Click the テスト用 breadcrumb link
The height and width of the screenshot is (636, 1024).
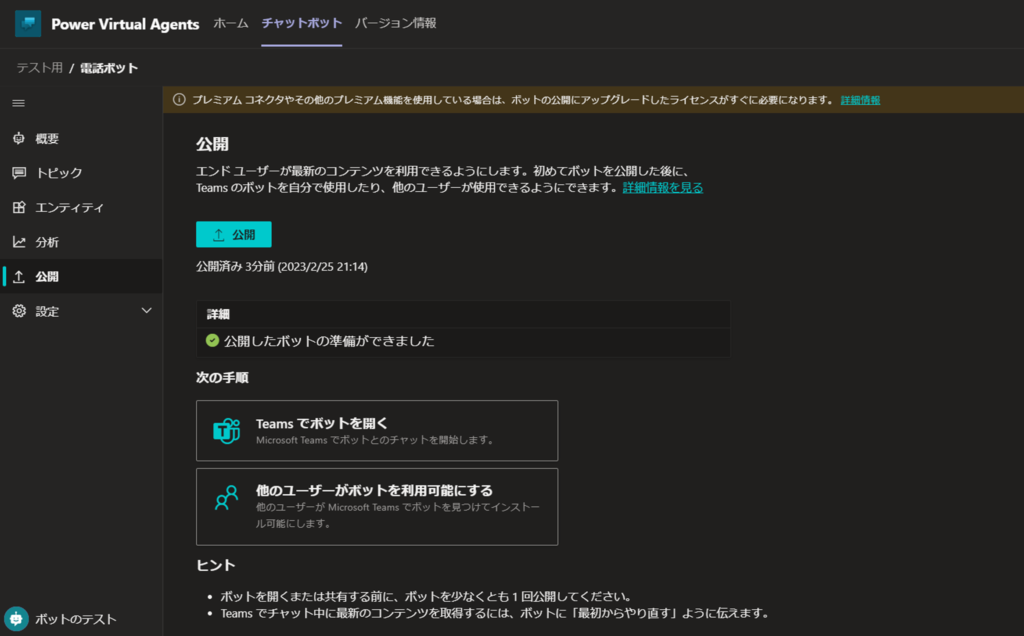tap(39, 68)
